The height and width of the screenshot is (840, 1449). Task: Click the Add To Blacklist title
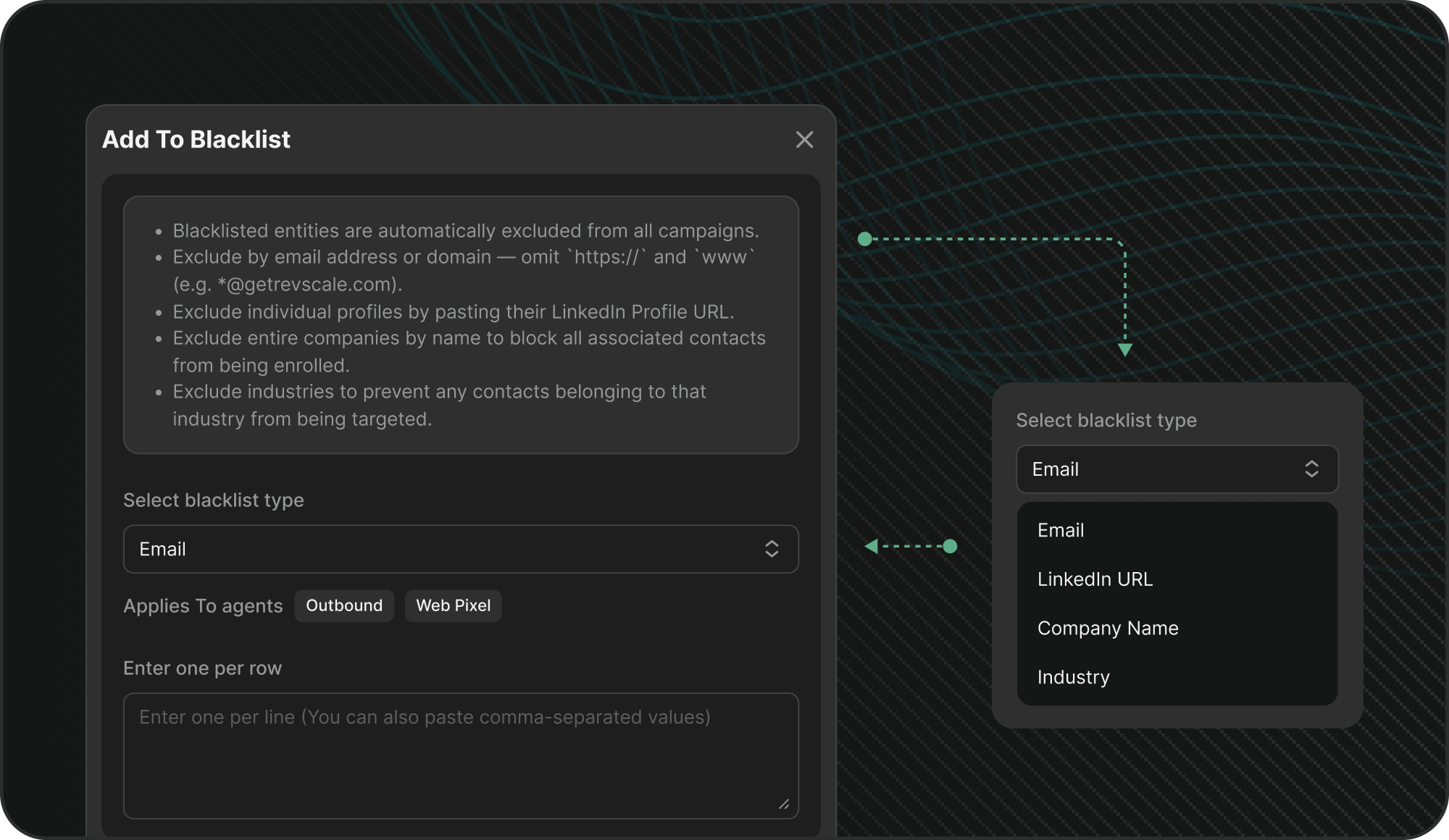[196, 139]
